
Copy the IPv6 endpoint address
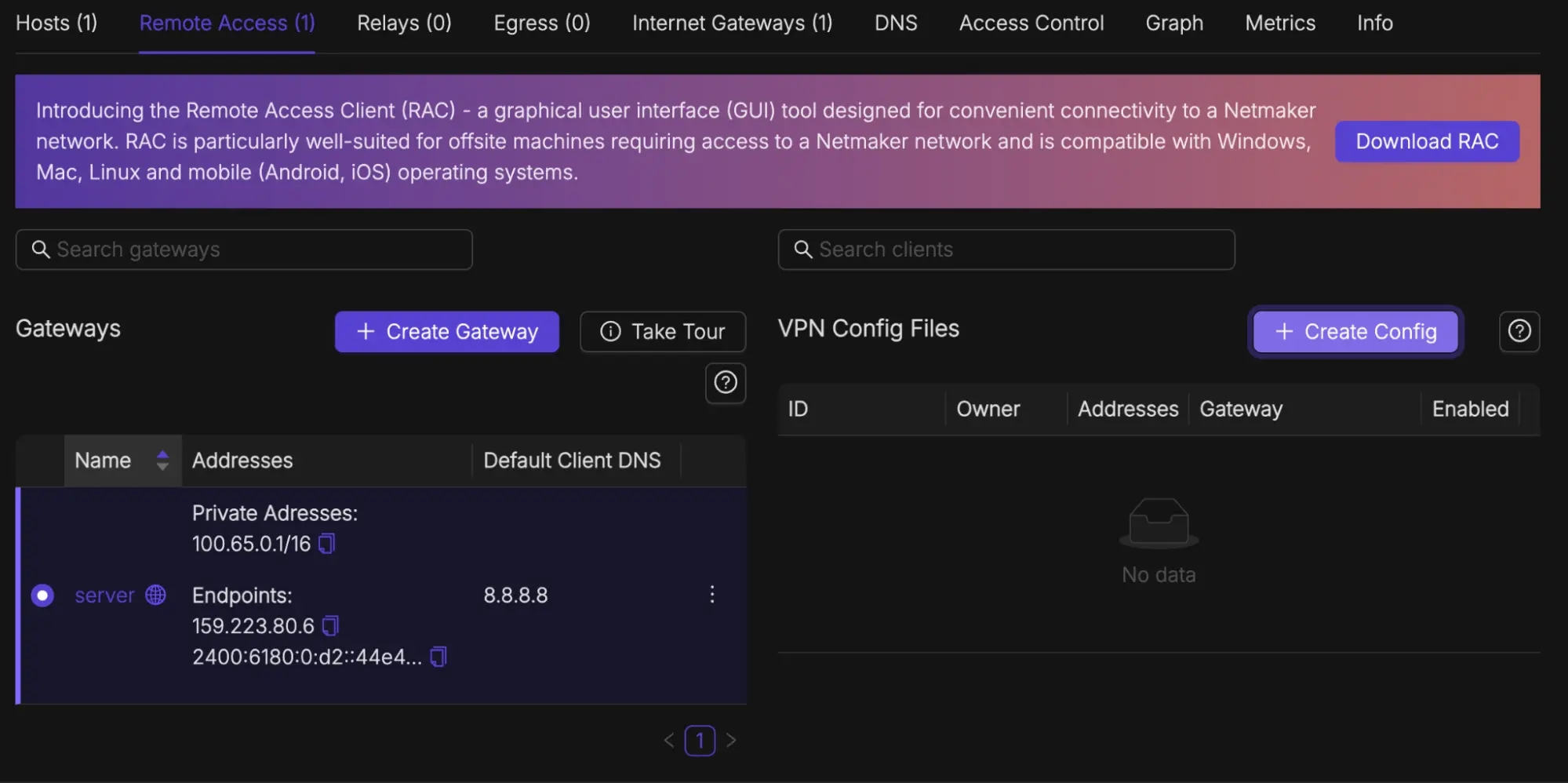click(438, 657)
